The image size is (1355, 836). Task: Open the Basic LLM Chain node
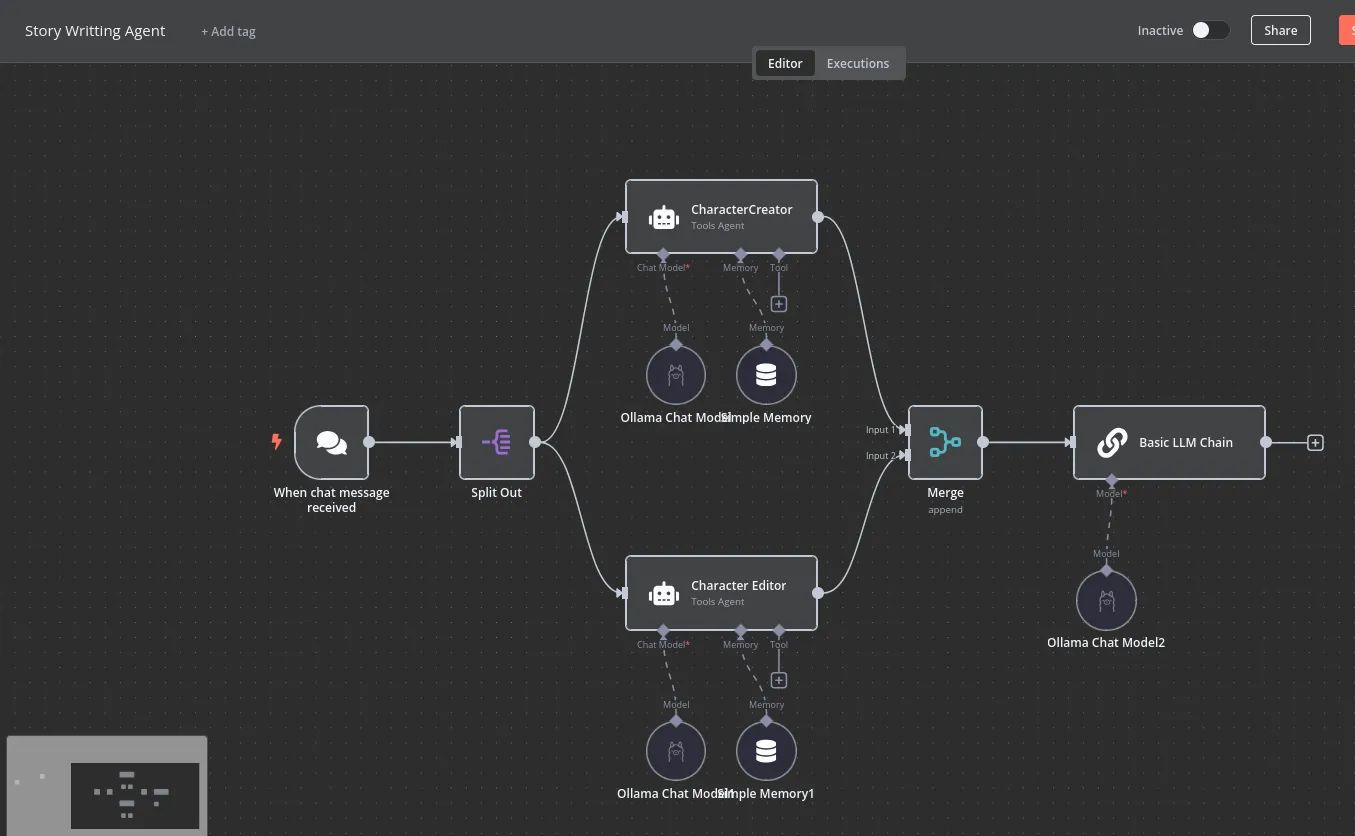[x=1169, y=442]
